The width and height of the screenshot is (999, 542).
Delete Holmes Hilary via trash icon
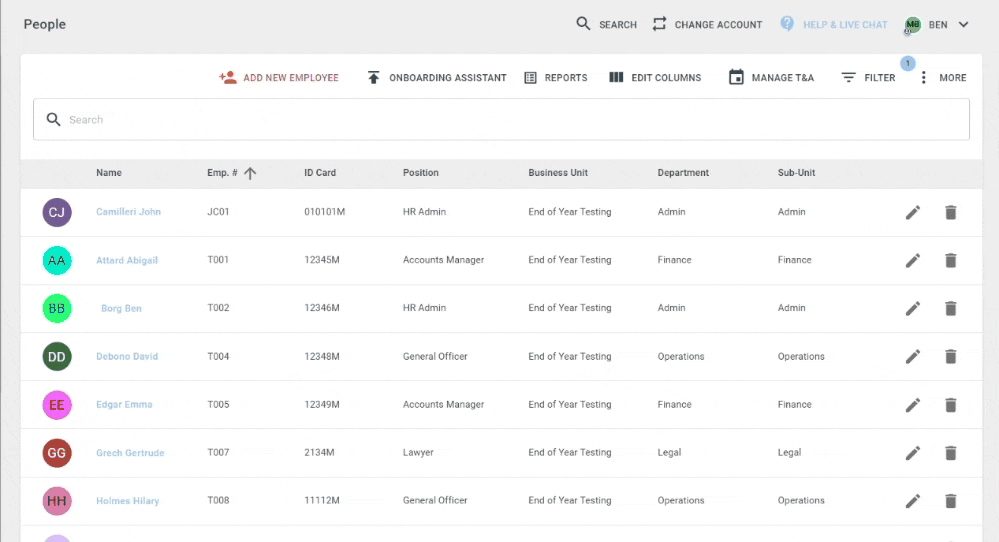coord(951,501)
